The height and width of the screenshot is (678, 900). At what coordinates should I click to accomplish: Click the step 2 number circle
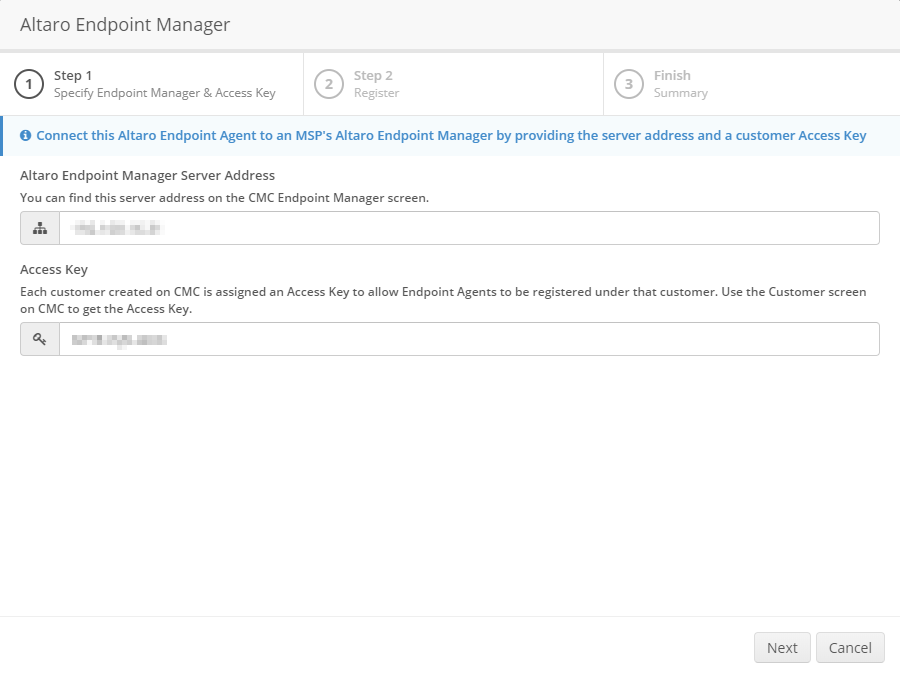[x=329, y=84]
